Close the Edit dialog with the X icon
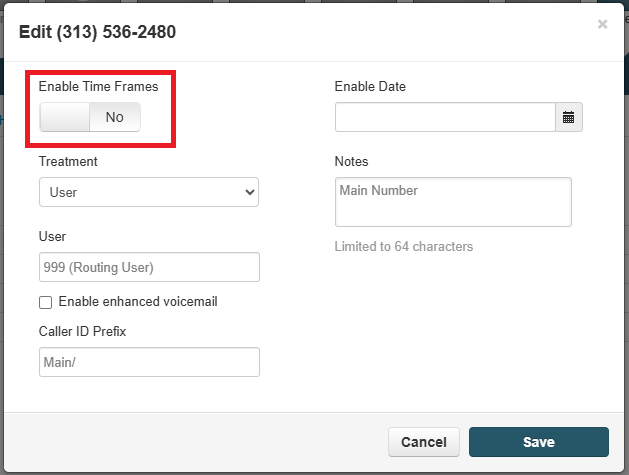This screenshot has height=475, width=629. pyautogui.click(x=602, y=24)
